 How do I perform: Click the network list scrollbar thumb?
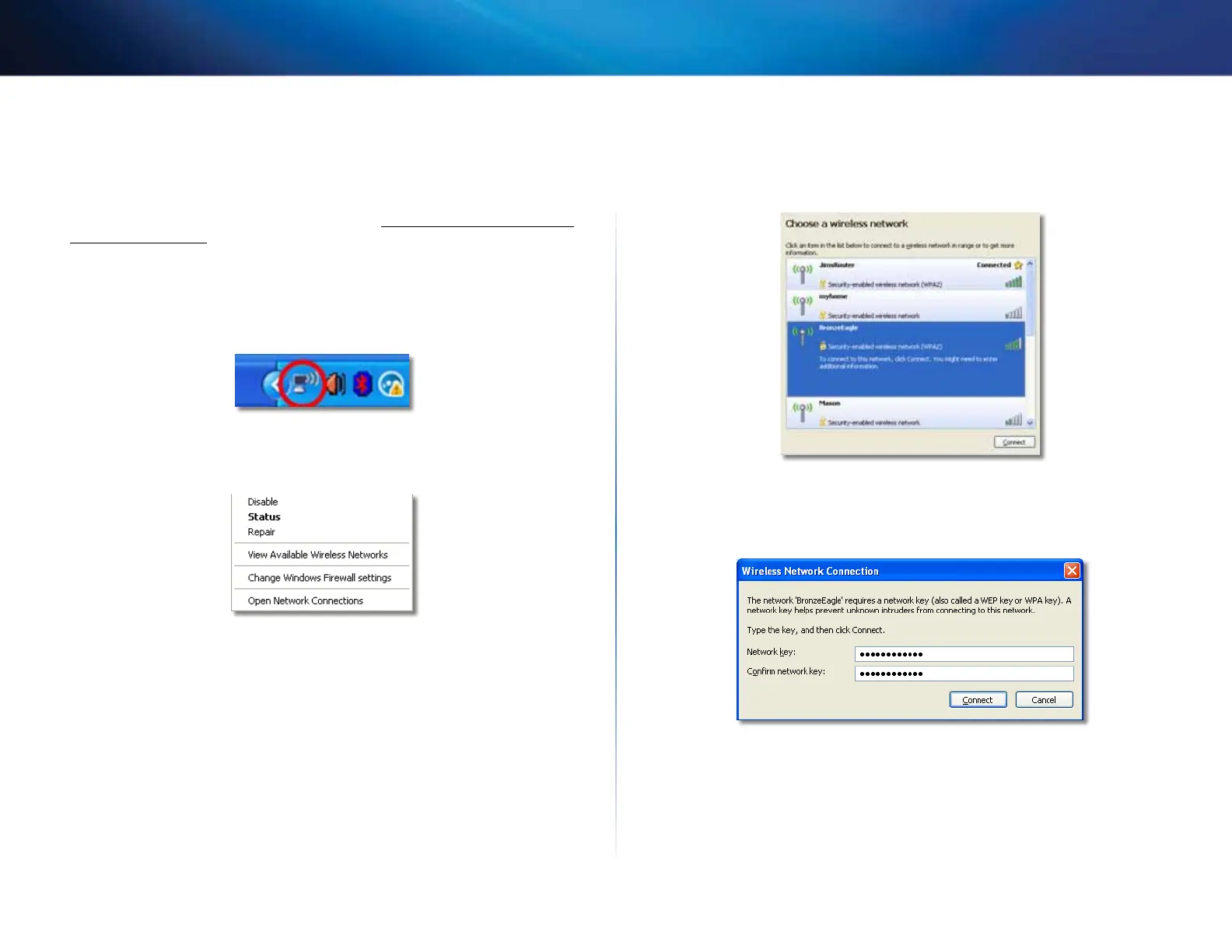coord(1031,303)
